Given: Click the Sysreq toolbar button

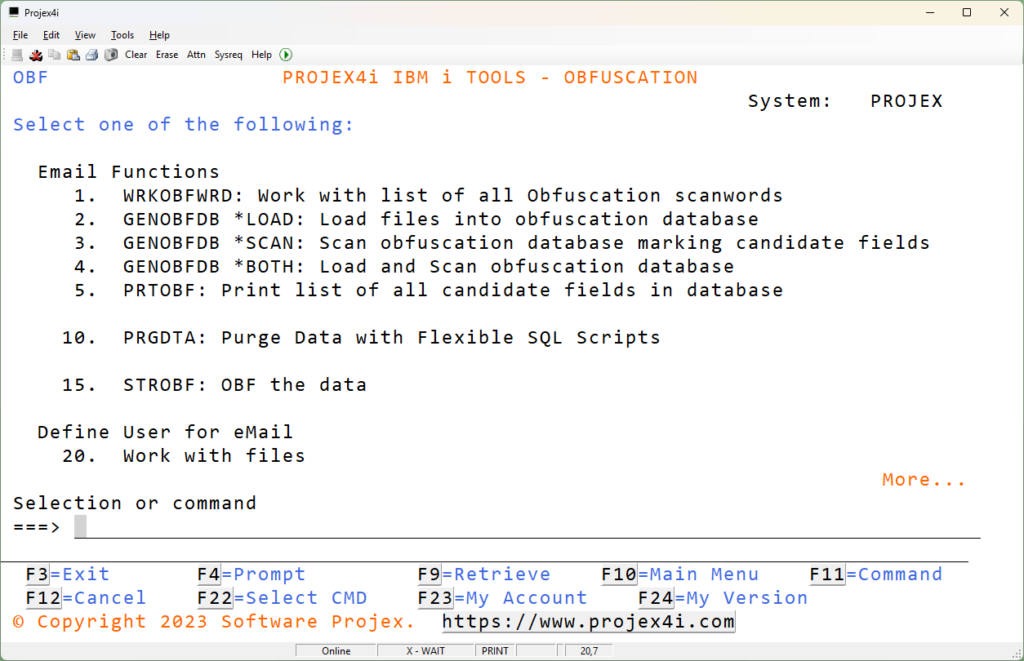Looking at the screenshot, I should [228, 55].
